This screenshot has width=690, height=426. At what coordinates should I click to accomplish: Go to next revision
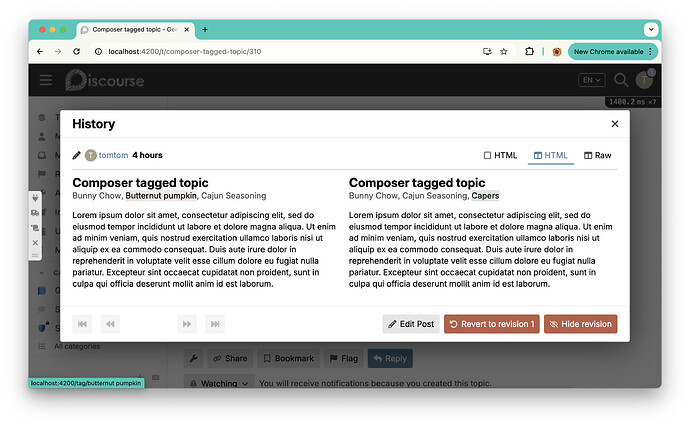187,324
